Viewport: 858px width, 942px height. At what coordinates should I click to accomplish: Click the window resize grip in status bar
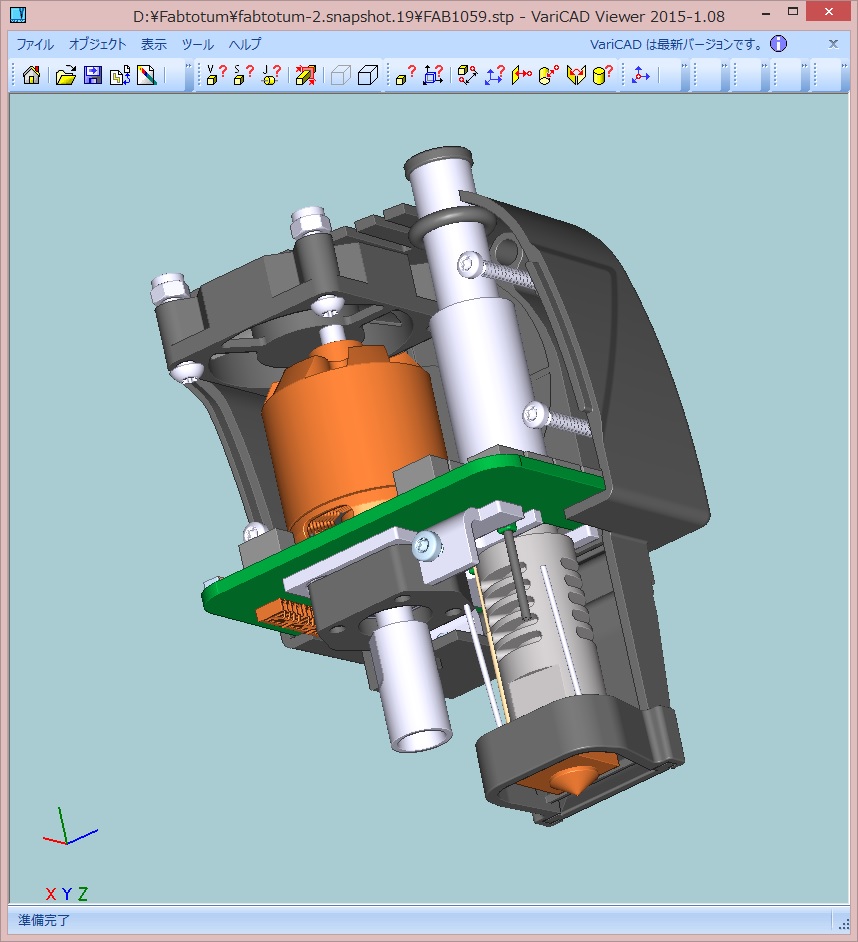(843, 923)
